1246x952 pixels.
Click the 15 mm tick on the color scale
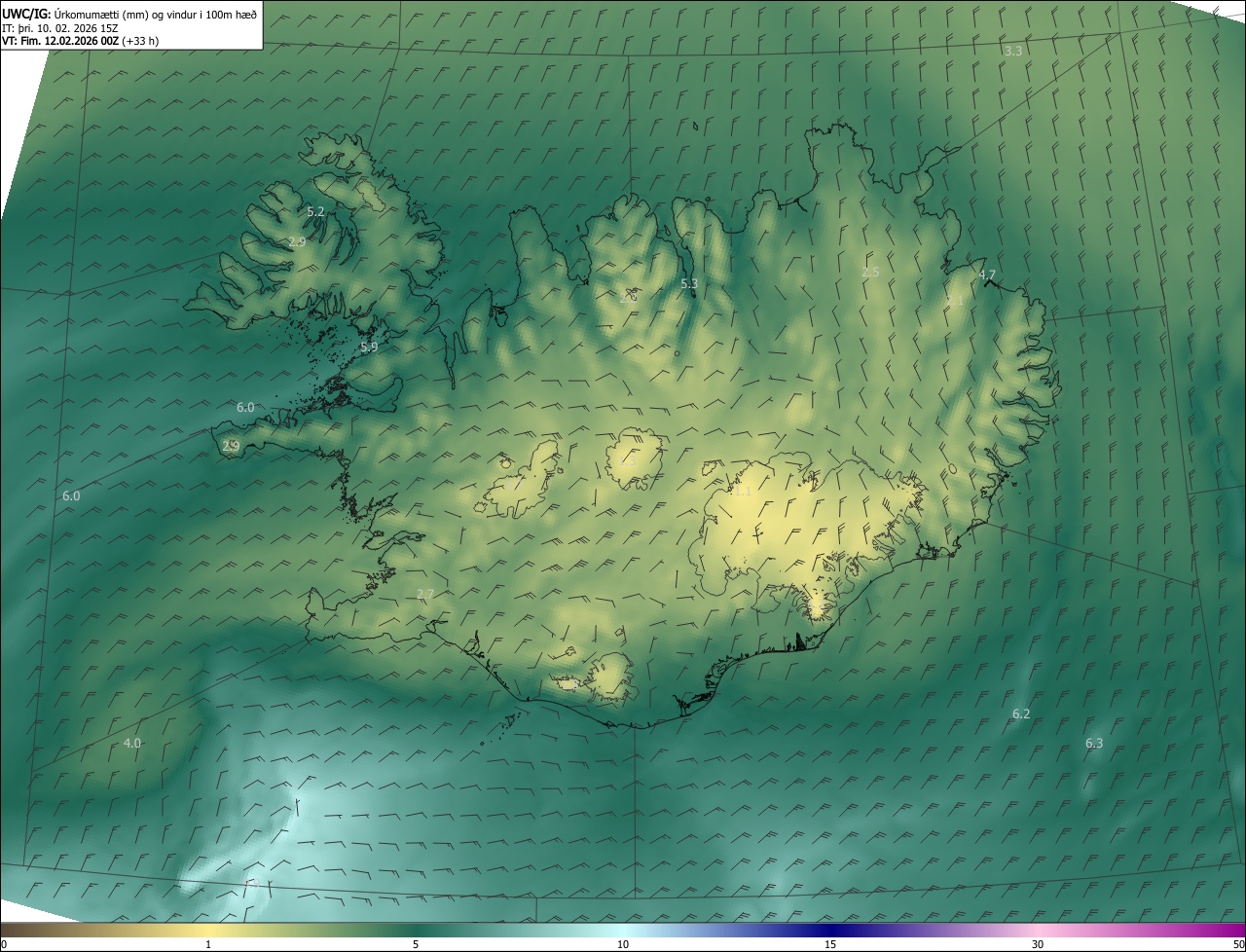[830, 944]
